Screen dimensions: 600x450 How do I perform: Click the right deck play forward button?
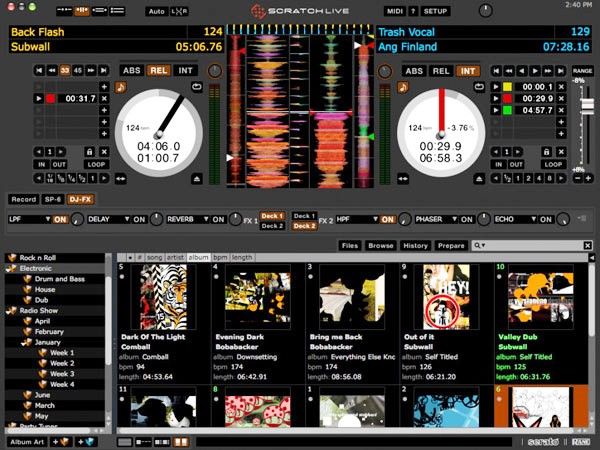(x=535, y=71)
